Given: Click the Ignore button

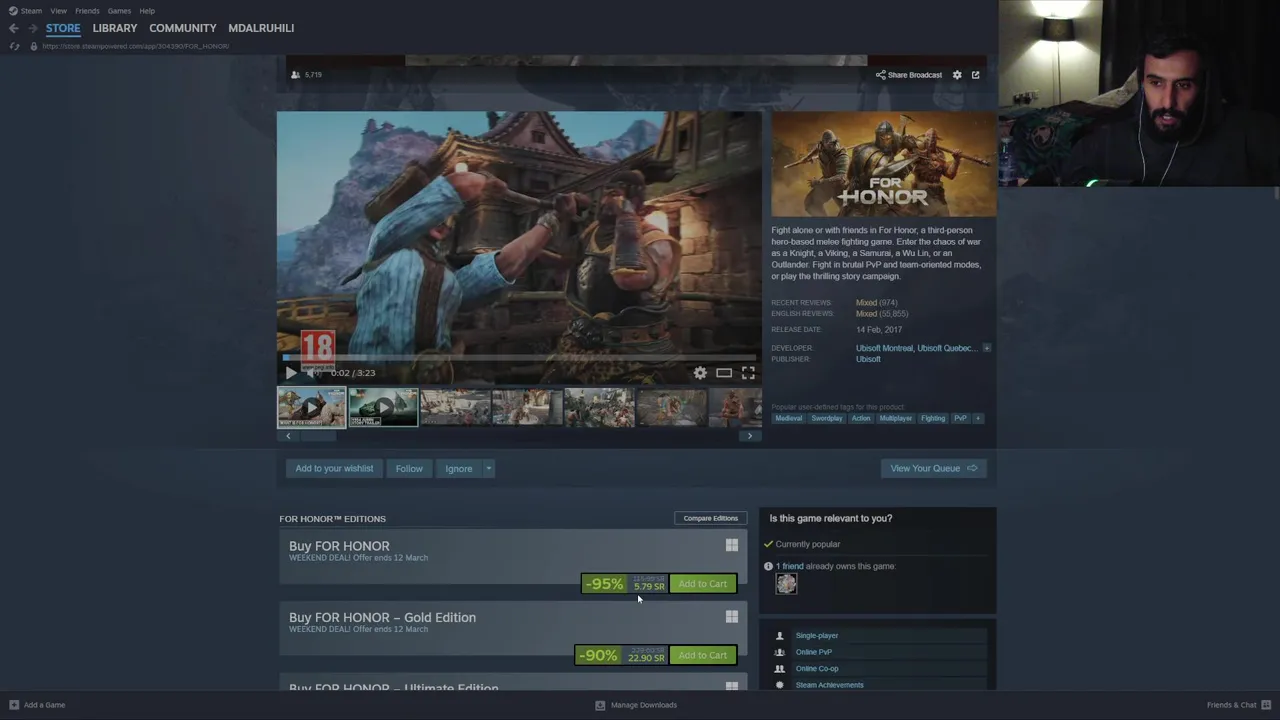Looking at the screenshot, I should (x=459, y=468).
